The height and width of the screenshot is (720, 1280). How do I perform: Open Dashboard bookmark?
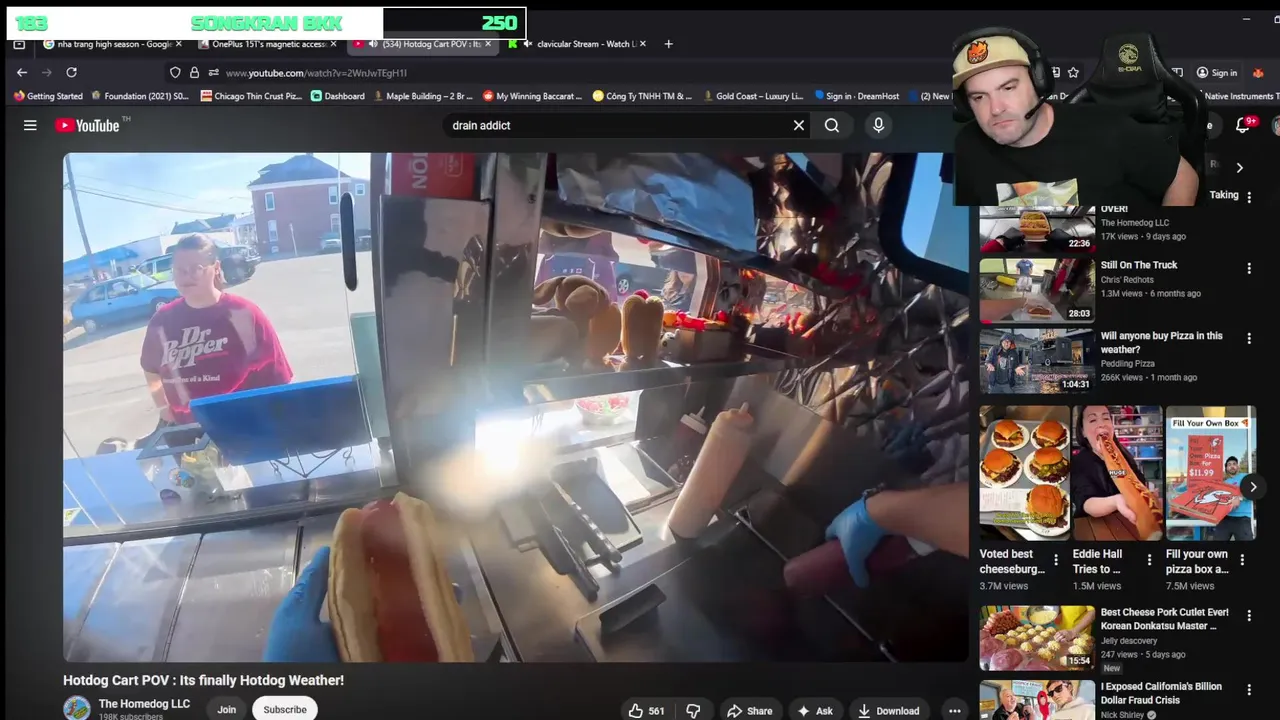[x=338, y=96]
